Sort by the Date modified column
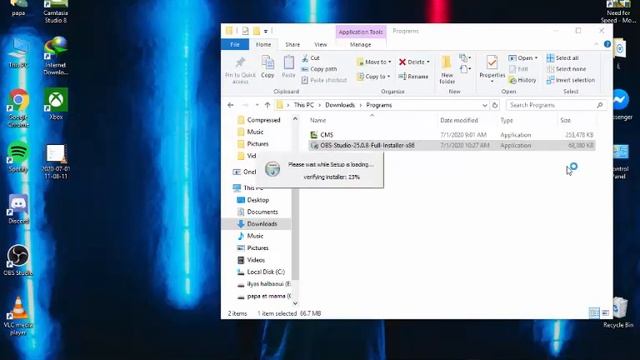640x360 pixels. click(459, 120)
